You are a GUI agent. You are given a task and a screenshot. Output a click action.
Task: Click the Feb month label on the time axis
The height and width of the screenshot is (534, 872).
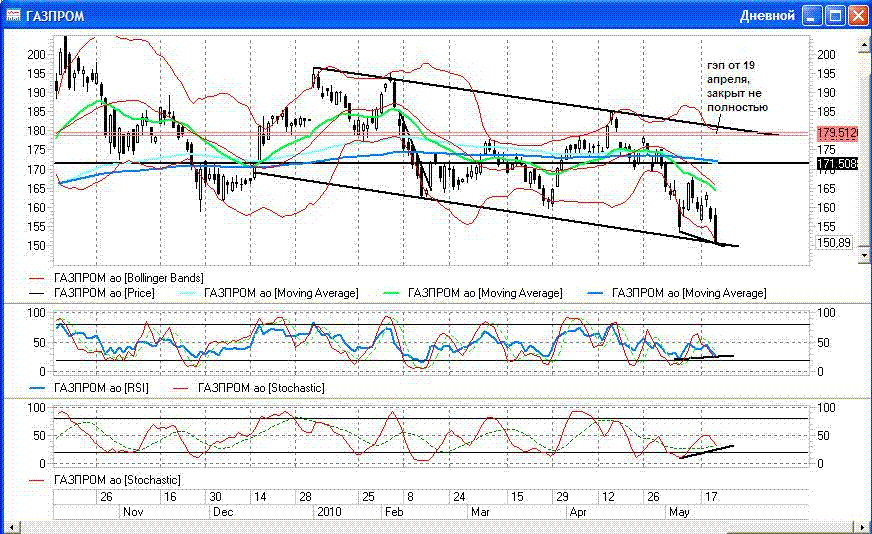(x=394, y=512)
